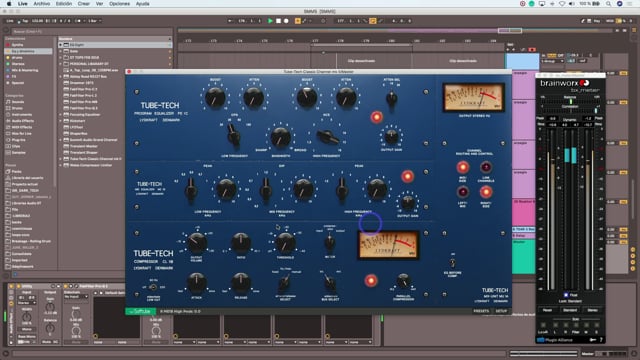Click the round Record button in the transport
This screenshot has width=640, height=360.
click(x=286, y=21)
